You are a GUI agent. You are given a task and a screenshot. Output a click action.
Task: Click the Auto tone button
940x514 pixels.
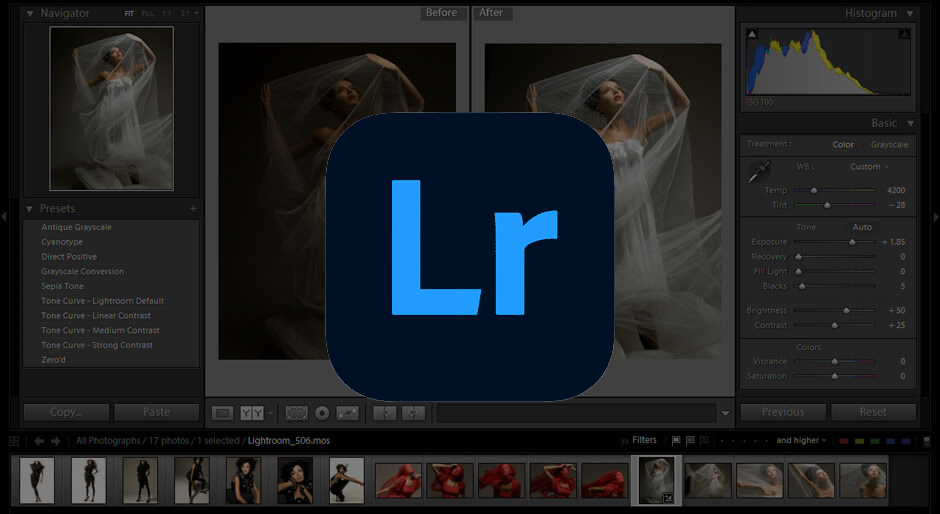point(862,227)
